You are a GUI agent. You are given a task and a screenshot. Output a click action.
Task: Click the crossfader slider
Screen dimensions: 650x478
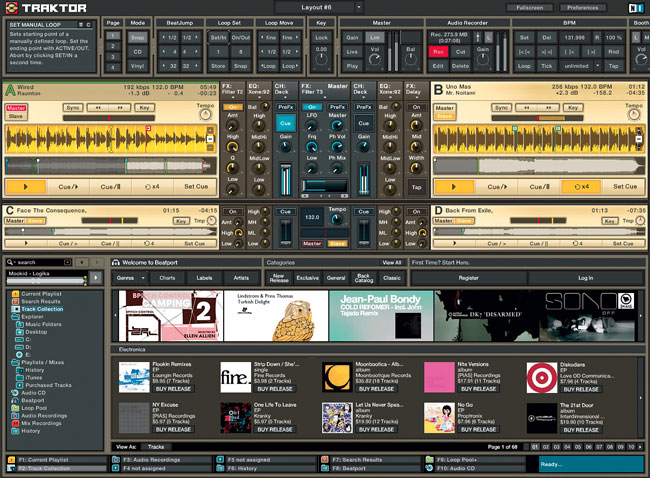click(x=325, y=186)
